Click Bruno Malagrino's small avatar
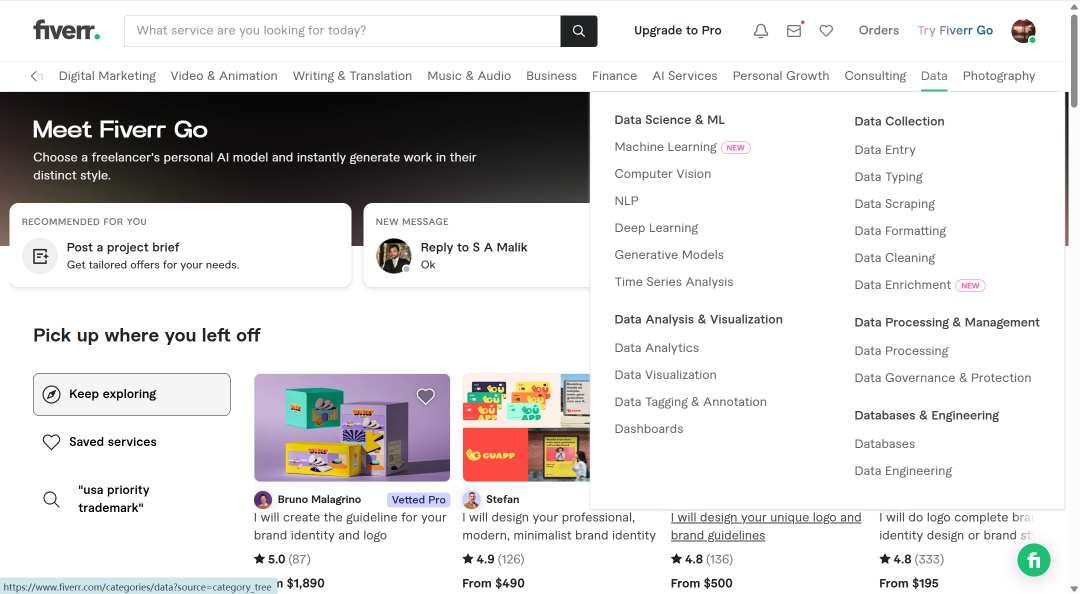1080x594 pixels. tap(262, 500)
